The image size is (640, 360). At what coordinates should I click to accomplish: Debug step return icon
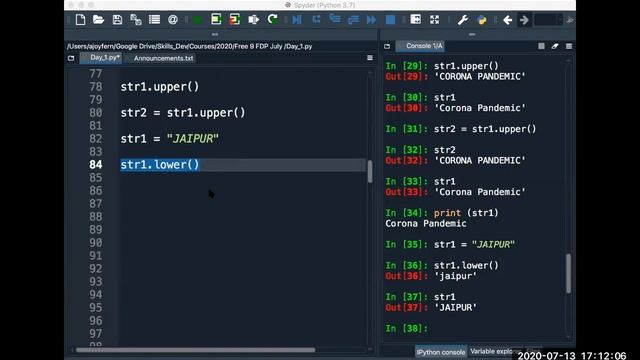[353, 20]
